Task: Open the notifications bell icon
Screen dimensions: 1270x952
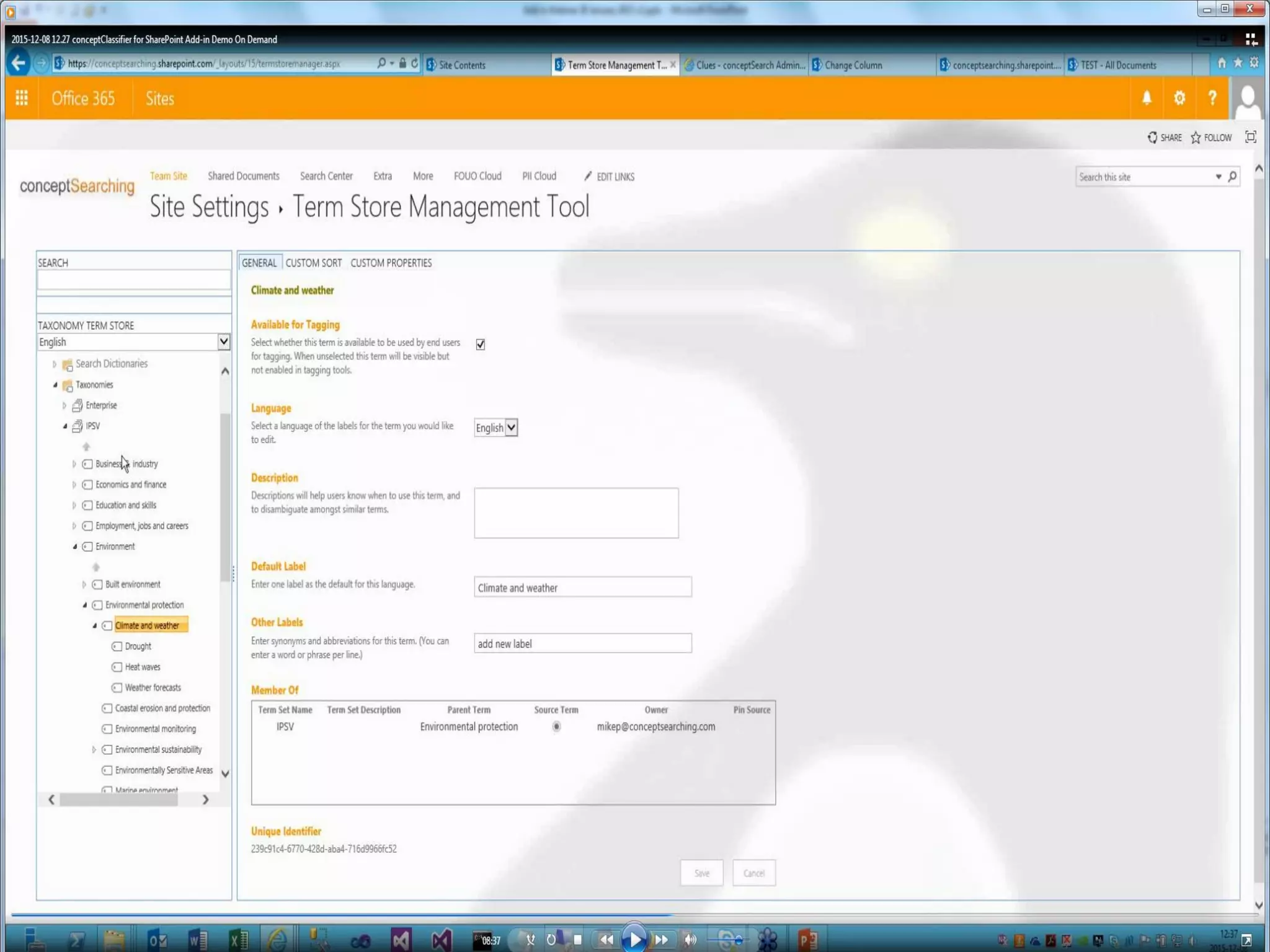Action: (x=1147, y=98)
